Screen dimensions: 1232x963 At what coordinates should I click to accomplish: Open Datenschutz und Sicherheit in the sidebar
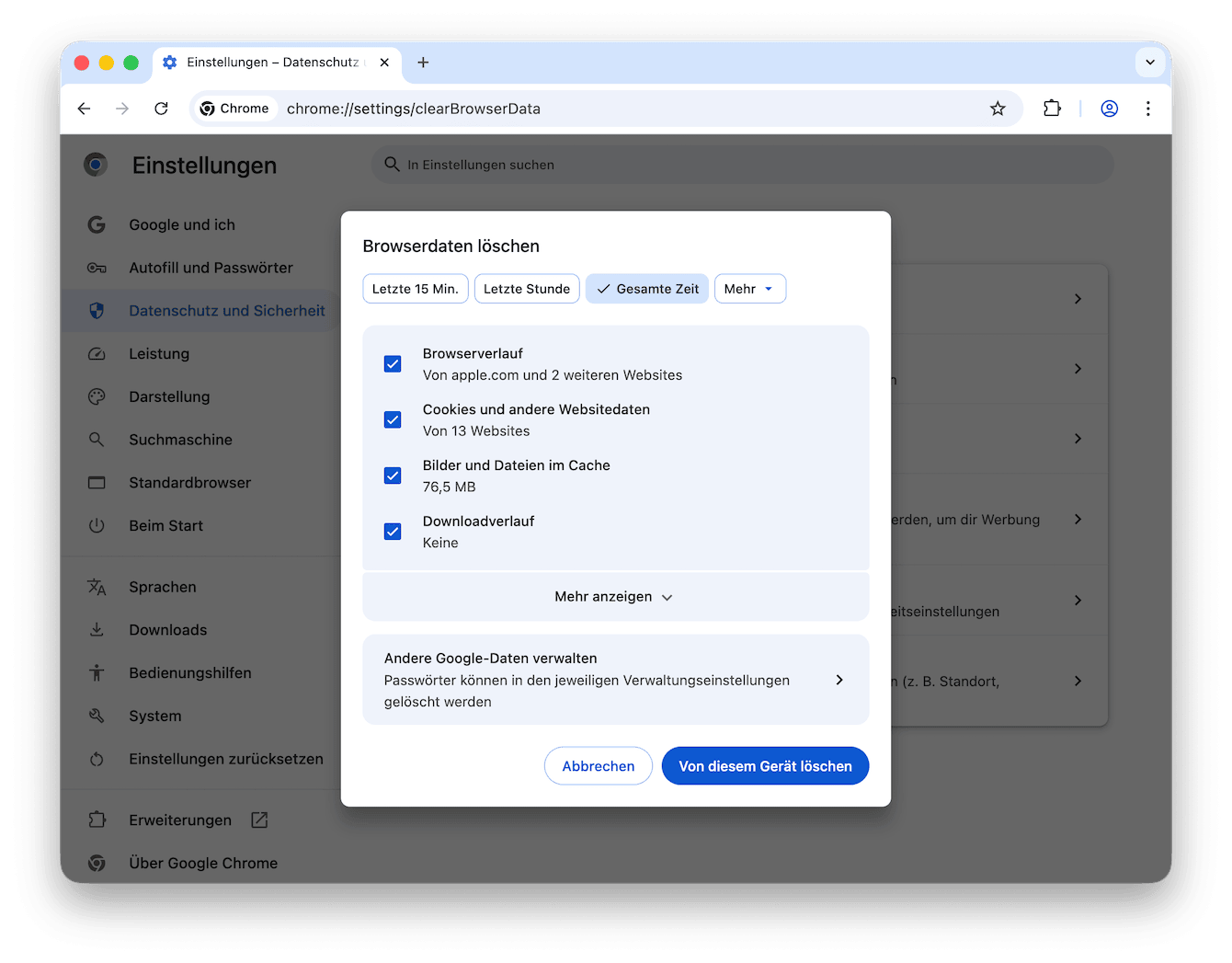(x=226, y=311)
